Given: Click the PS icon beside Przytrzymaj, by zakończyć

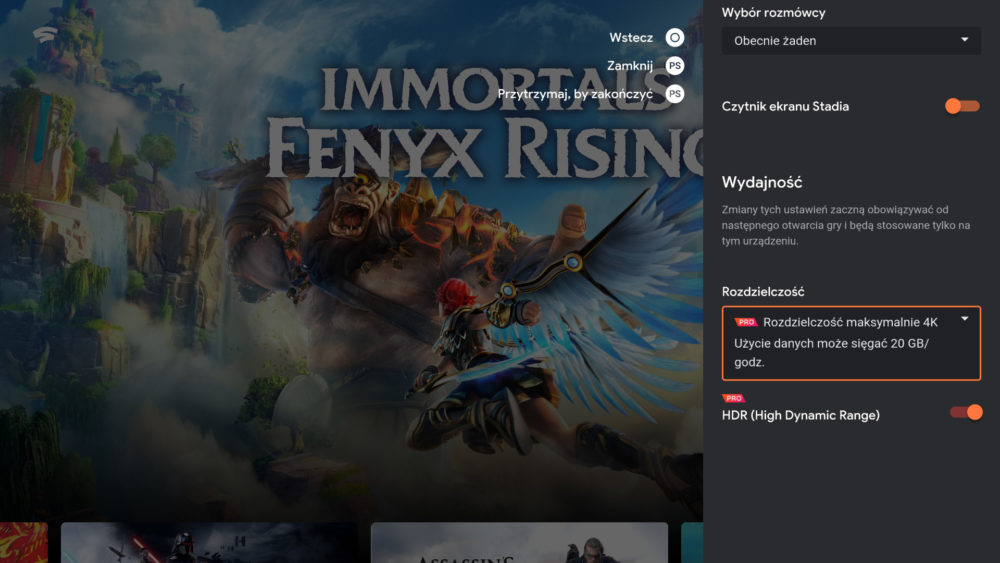Looking at the screenshot, I should pos(674,94).
